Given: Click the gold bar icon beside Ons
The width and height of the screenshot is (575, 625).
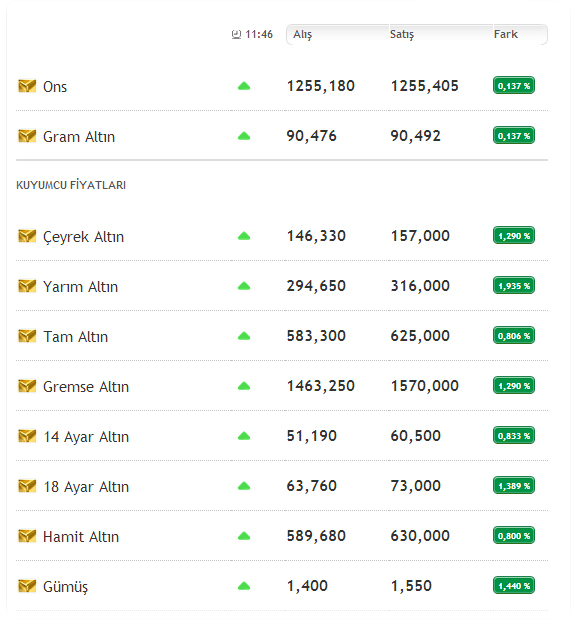Looking at the screenshot, I should [x=27, y=86].
